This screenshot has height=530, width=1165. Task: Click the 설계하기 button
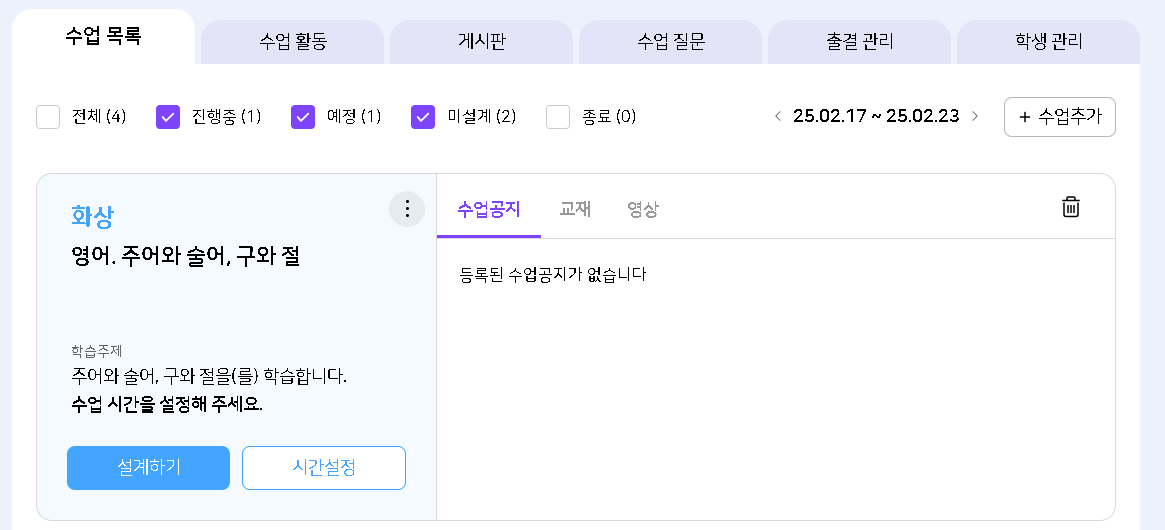[x=148, y=467]
